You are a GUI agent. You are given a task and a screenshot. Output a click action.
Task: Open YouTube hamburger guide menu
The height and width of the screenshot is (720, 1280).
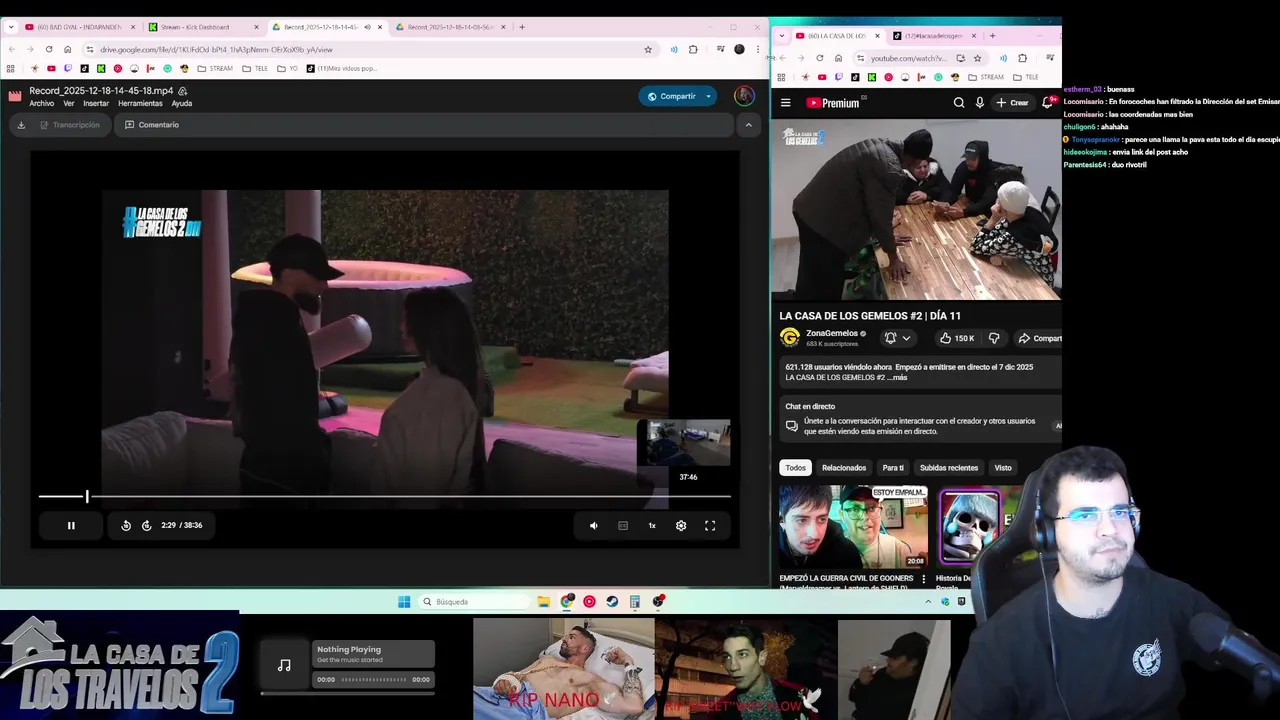click(x=786, y=103)
